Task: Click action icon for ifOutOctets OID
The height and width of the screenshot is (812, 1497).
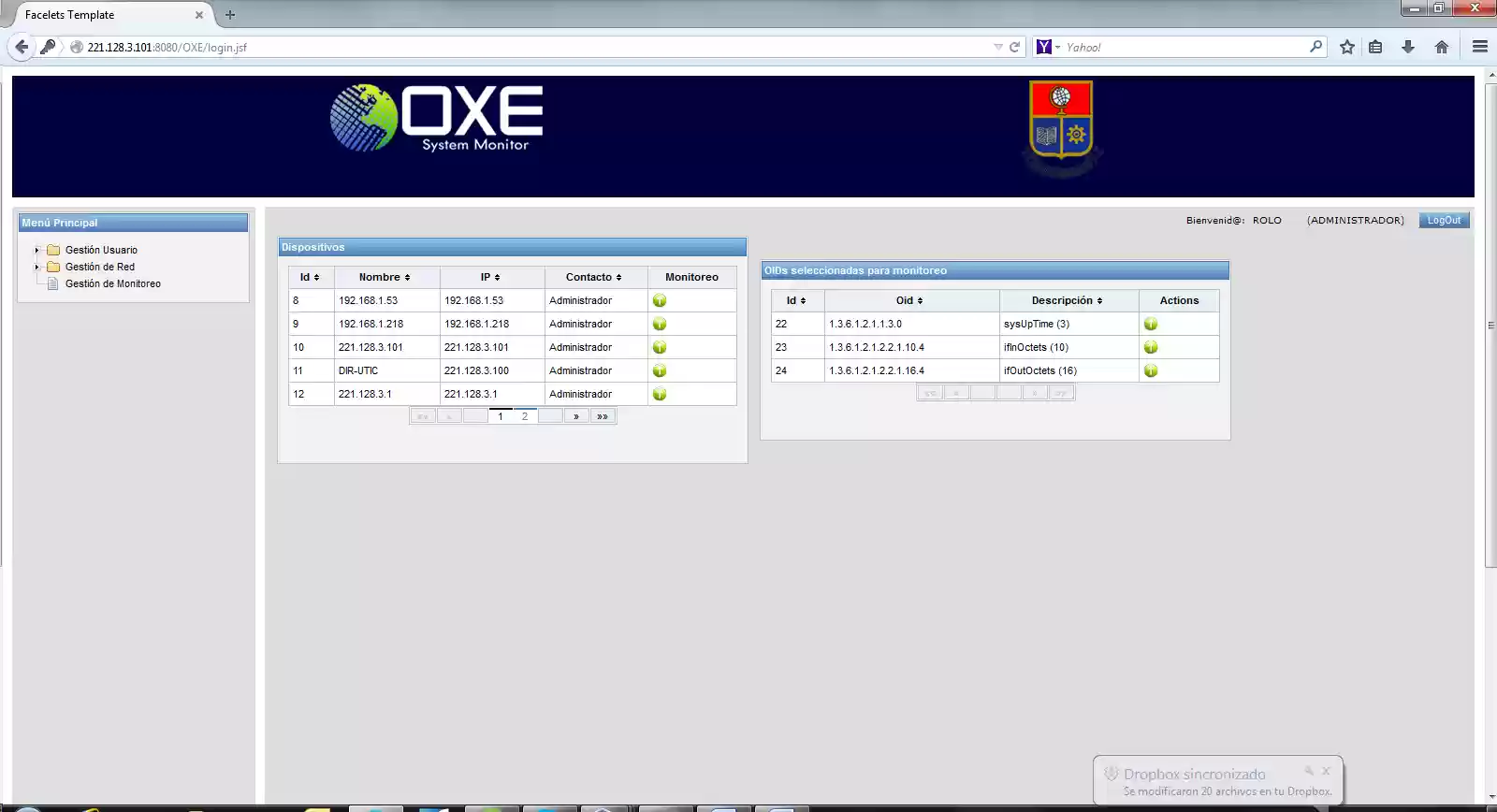Action: pyautogui.click(x=1151, y=370)
